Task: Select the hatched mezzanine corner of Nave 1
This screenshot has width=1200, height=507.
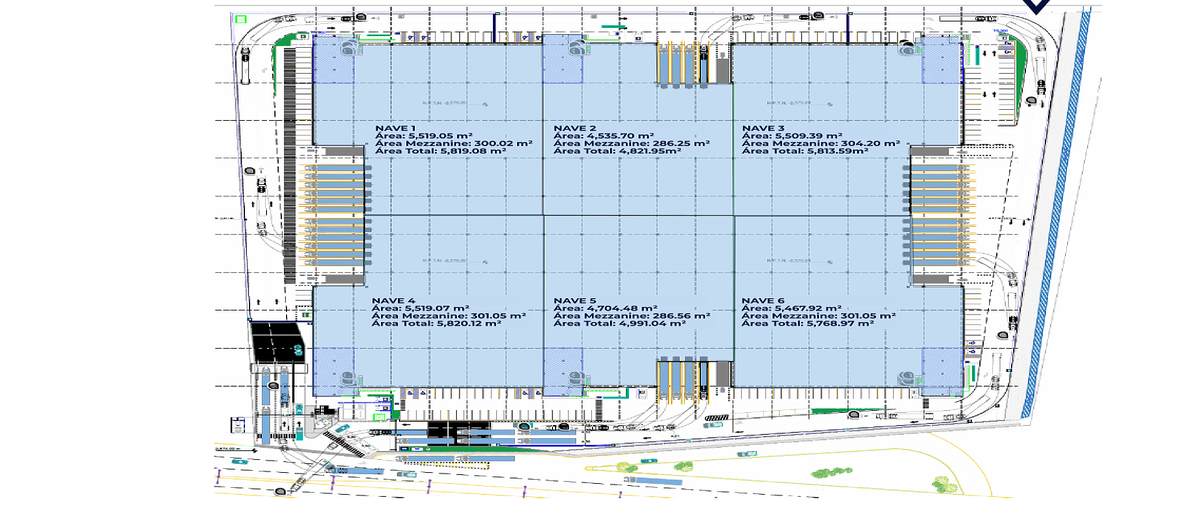Action: click(333, 59)
